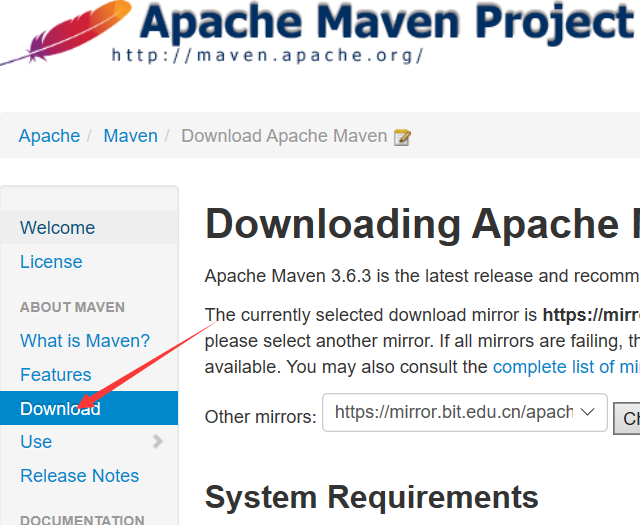Click the http://maven.apache.org/ banner text
The image size is (640, 525).
click(268, 56)
